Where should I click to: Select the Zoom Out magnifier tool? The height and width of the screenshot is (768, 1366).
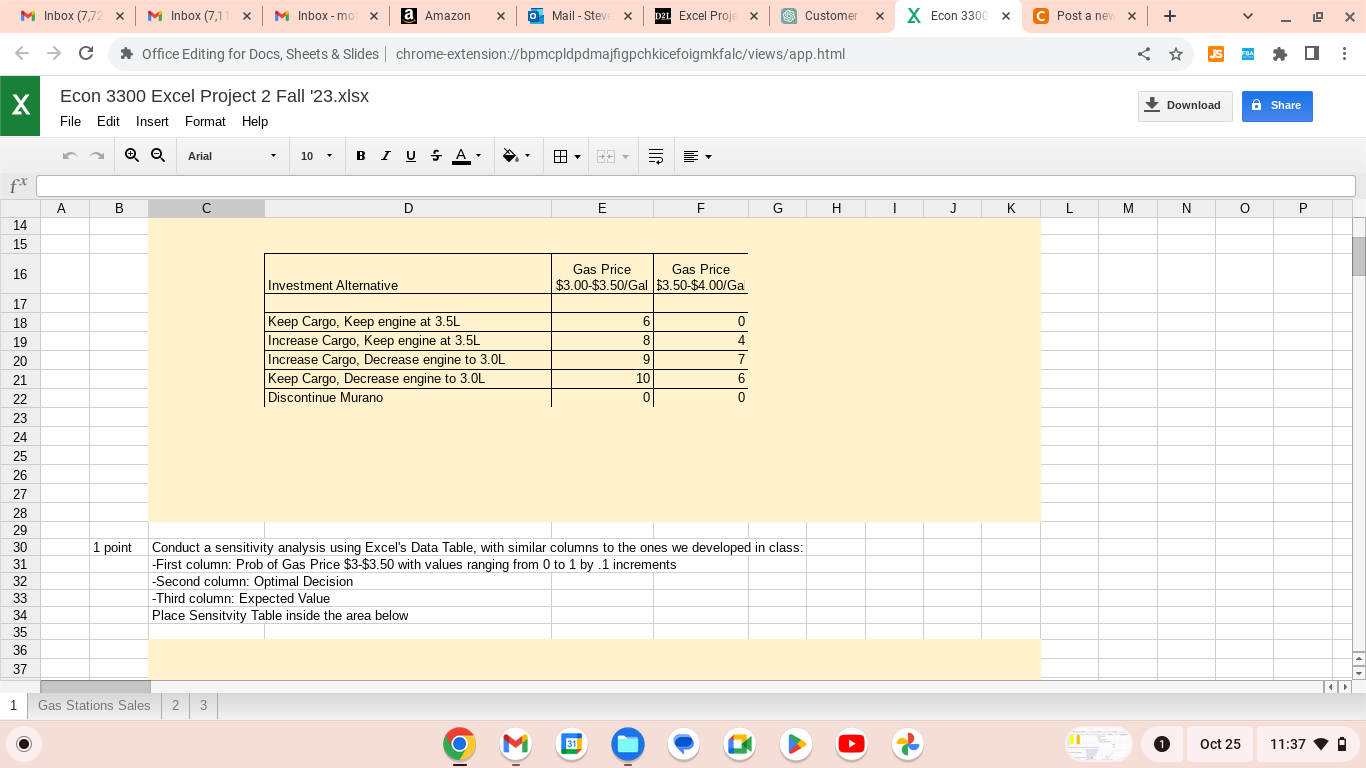(158, 155)
